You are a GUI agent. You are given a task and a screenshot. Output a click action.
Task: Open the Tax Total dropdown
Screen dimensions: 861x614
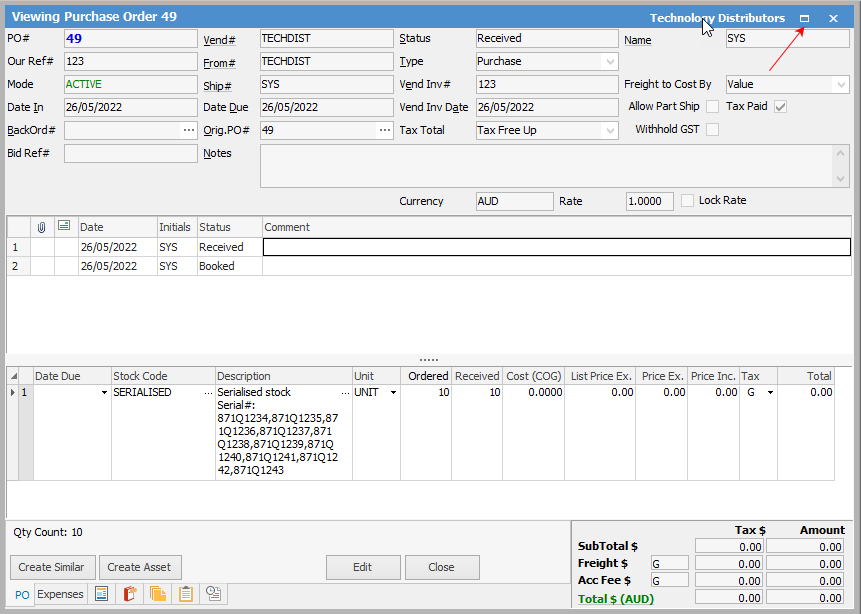609,130
